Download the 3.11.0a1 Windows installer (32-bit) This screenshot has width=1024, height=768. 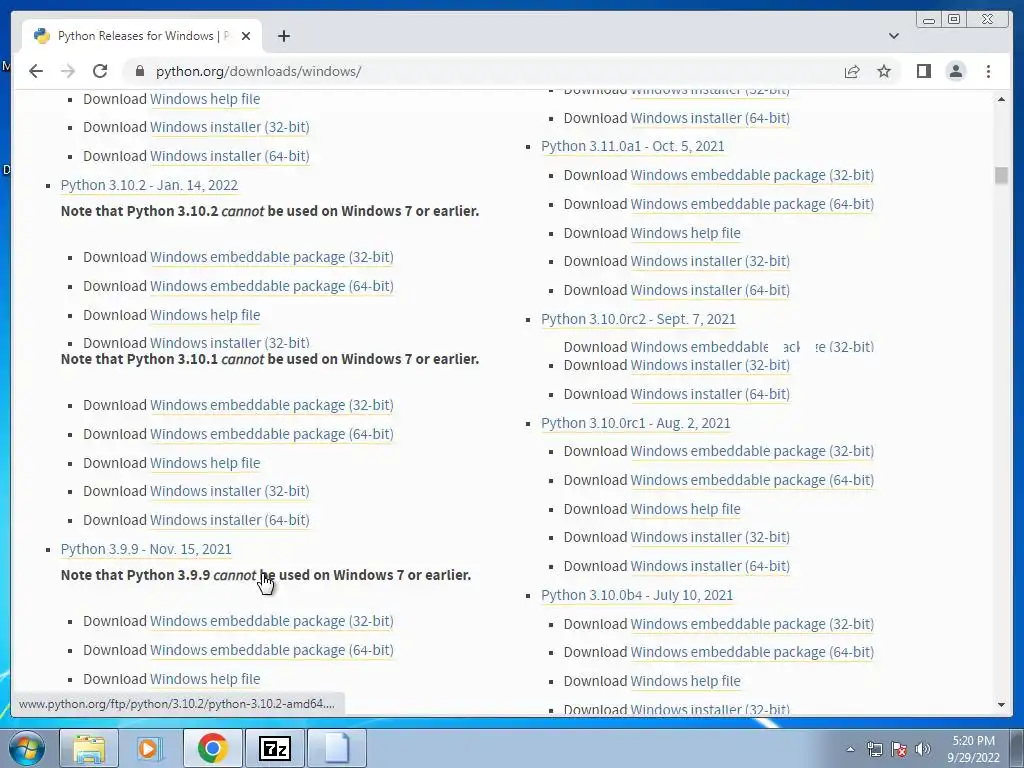(x=710, y=261)
